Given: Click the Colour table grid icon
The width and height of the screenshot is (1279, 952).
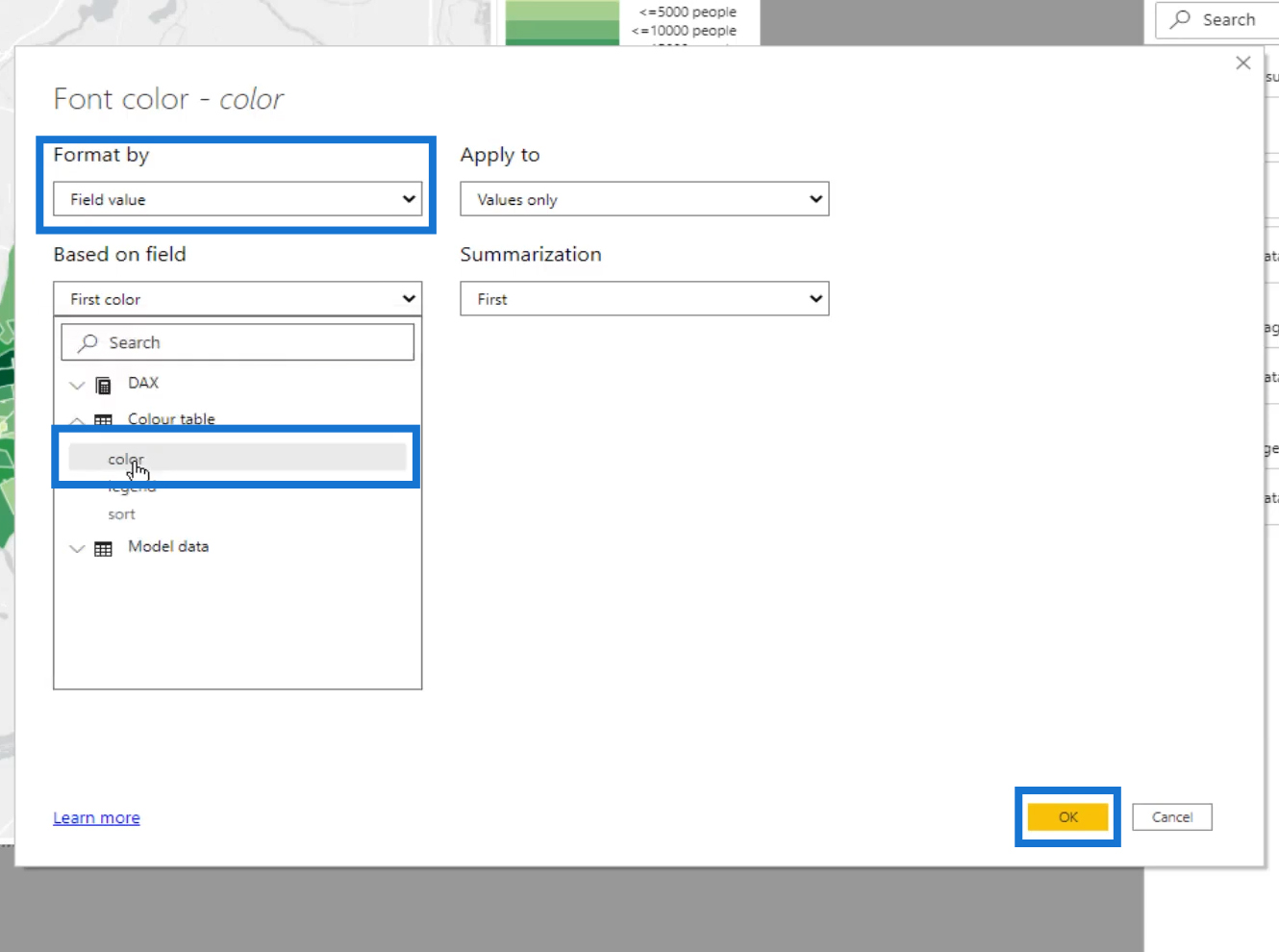Looking at the screenshot, I should click(x=104, y=420).
